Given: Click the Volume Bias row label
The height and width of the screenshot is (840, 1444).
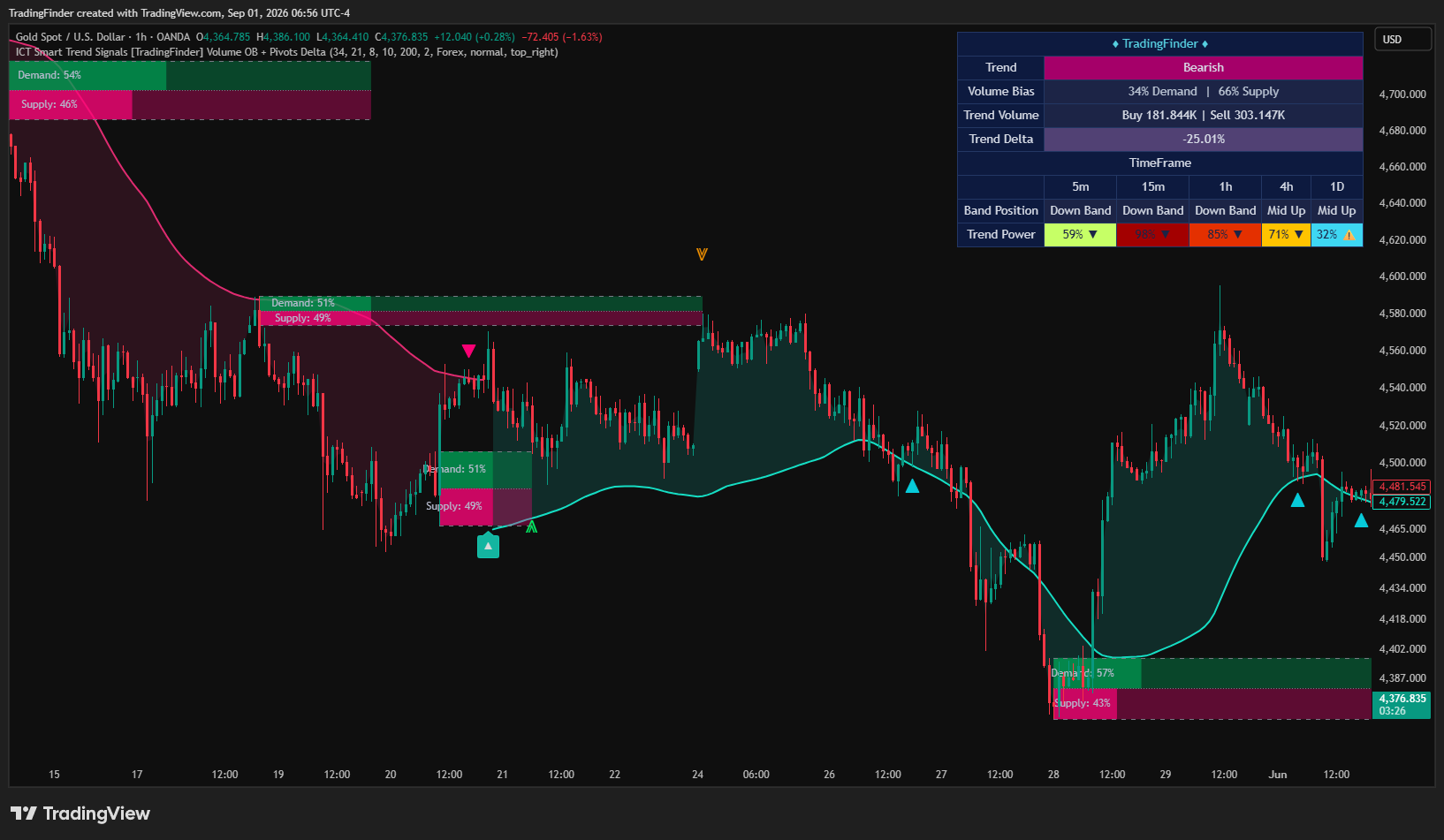Looking at the screenshot, I should pyautogui.click(x=1000, y=92).
